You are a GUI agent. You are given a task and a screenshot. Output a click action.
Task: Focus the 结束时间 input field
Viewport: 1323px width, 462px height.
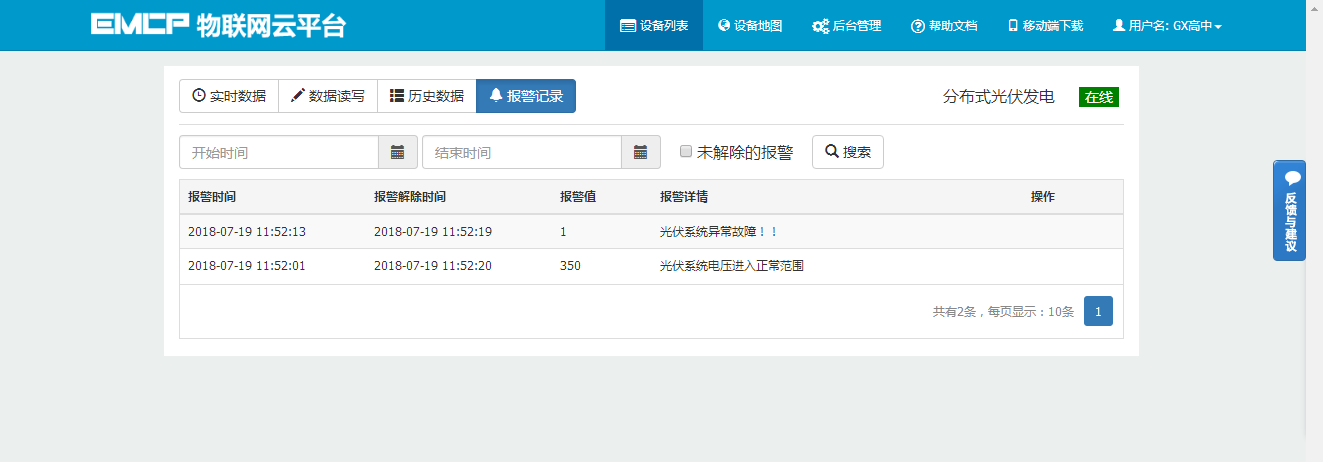(522, 152)
